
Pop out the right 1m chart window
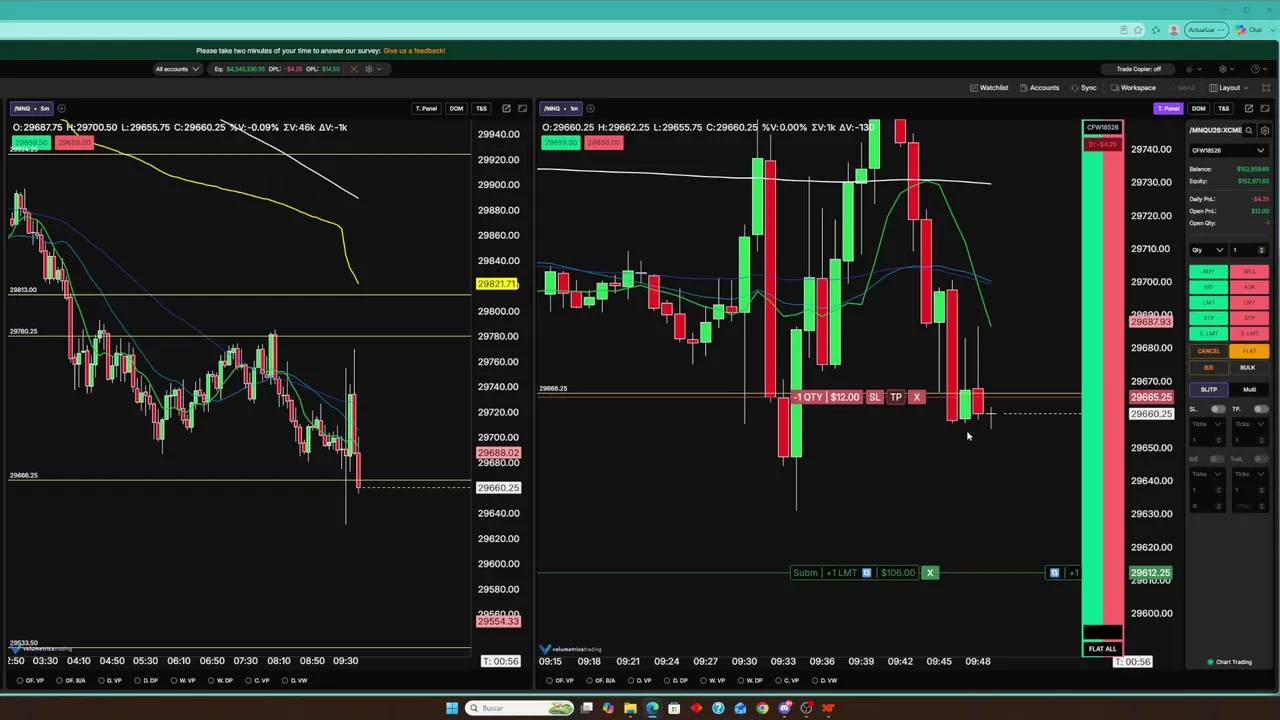click(x=1248, y=108)
